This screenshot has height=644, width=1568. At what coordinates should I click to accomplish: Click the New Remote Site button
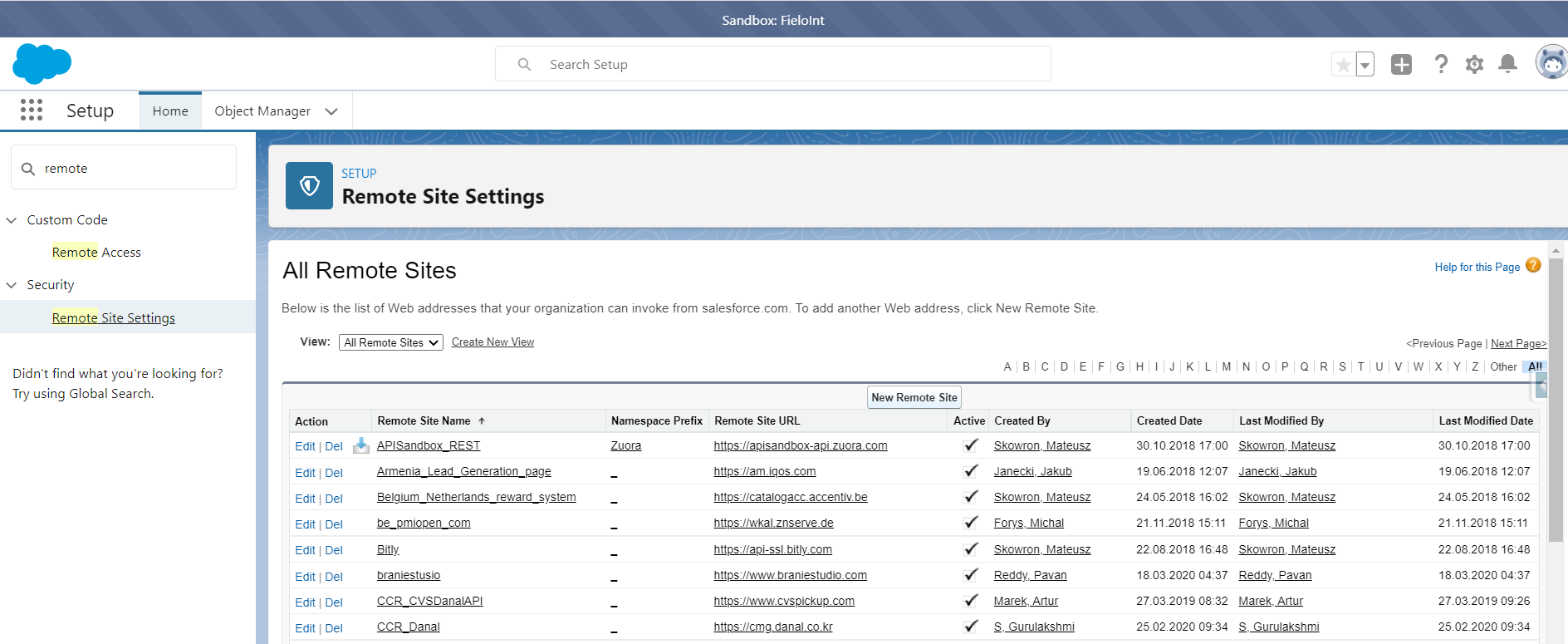914,397
